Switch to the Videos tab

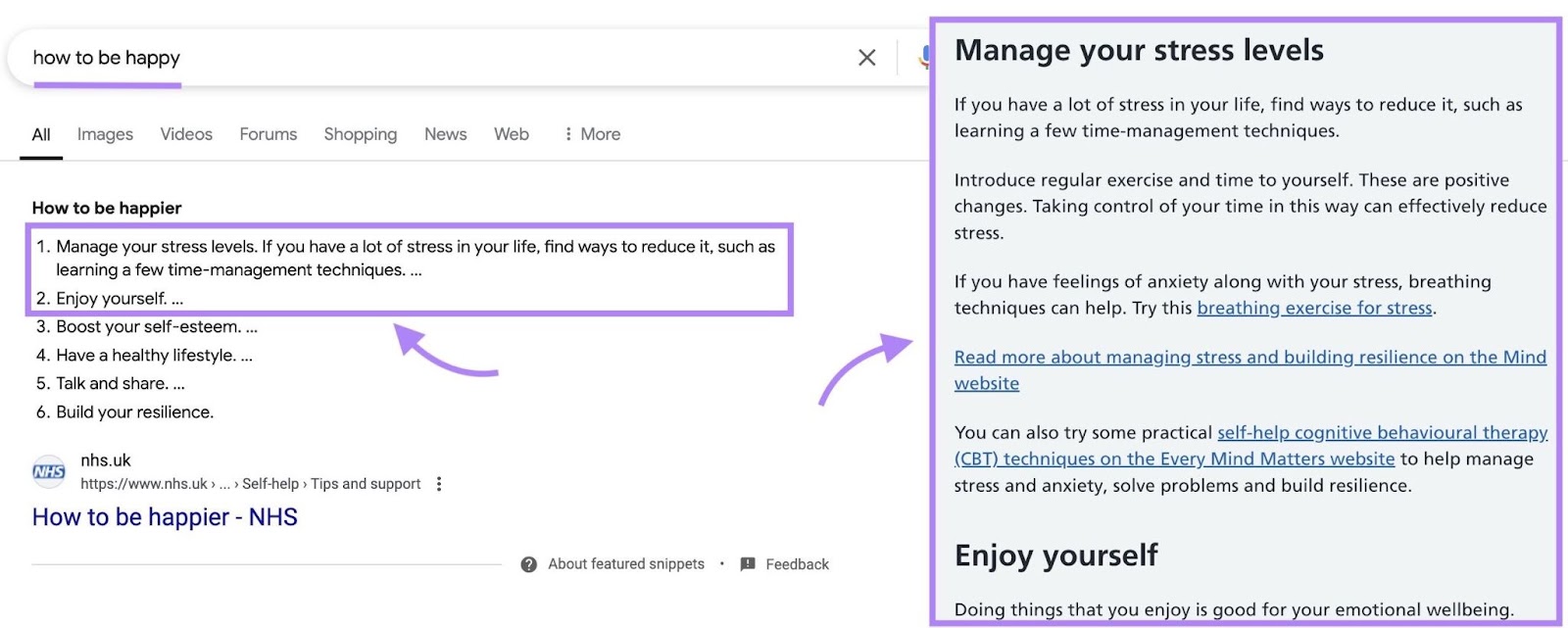click(x=186, y=134)
